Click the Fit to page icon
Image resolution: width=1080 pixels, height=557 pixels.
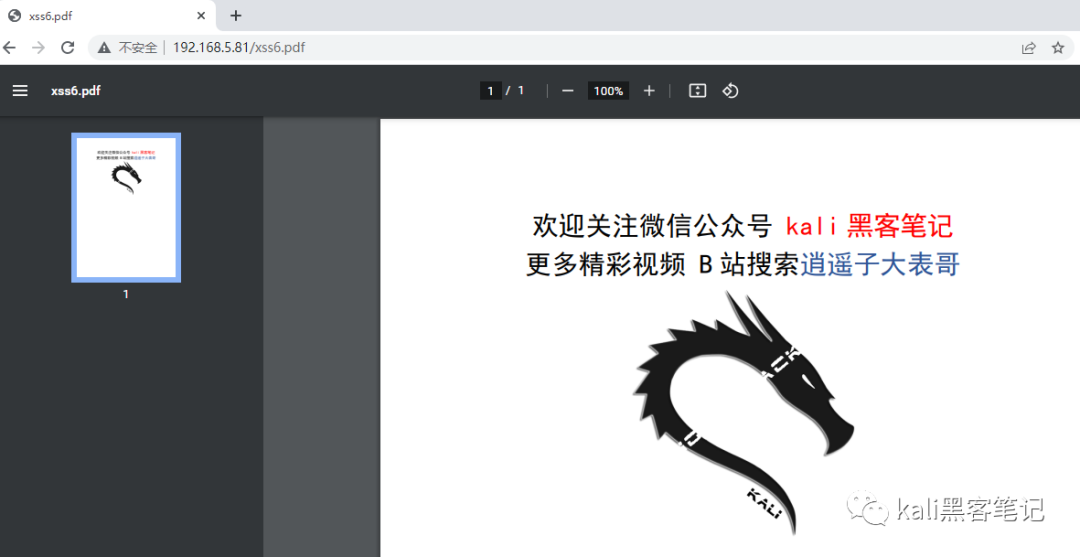(698, 90)
